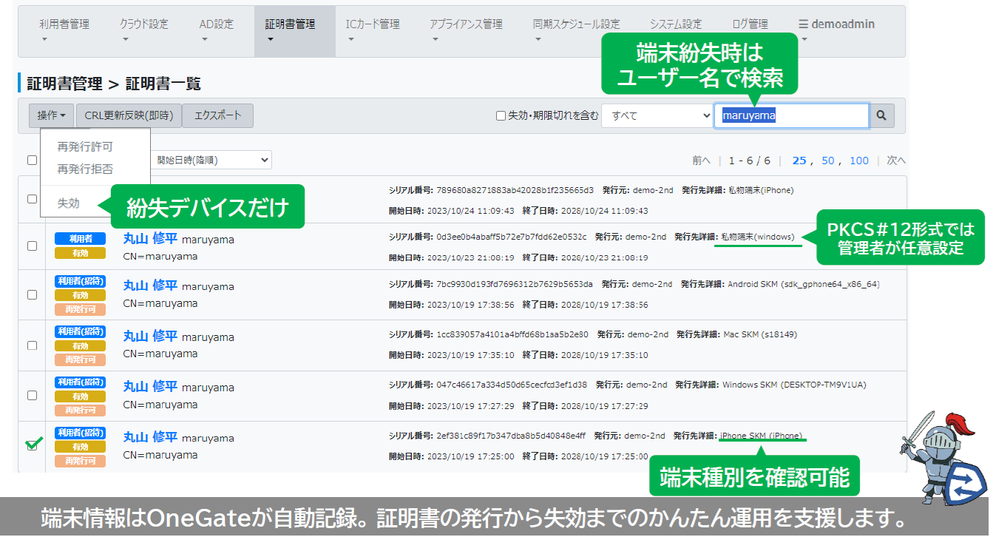Set page size to 50 items
Image resolution: width=990 pixels, height=537 pixels.
[x=828, y=160]
